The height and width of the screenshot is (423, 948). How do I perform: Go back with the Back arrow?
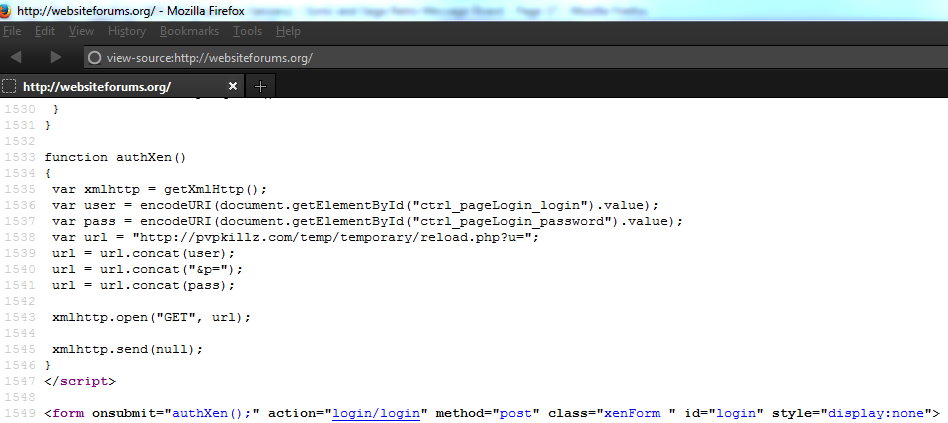pyautogui.click(x=16, y=57)
